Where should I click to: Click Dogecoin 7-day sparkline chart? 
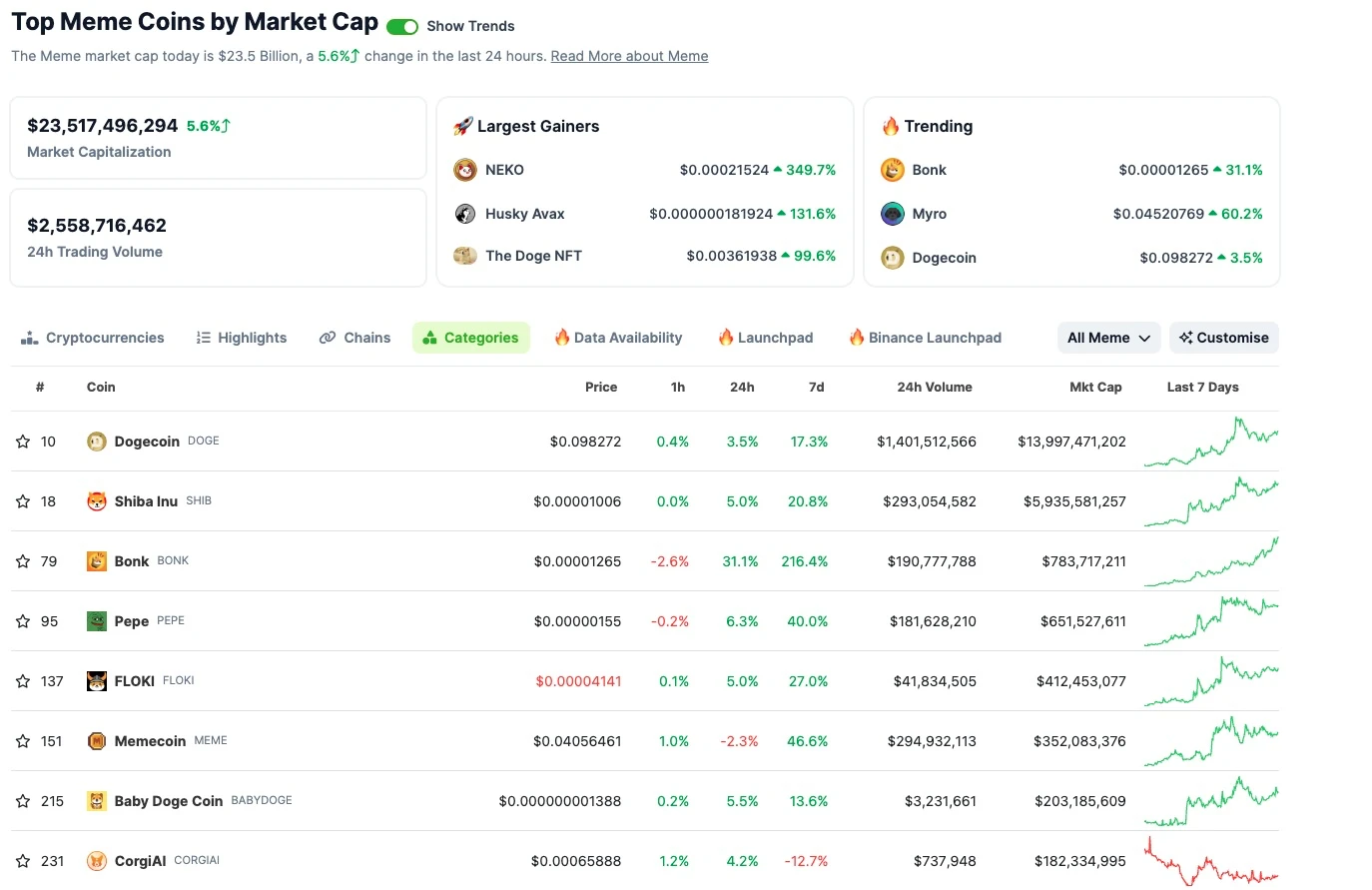[1211, 442]
